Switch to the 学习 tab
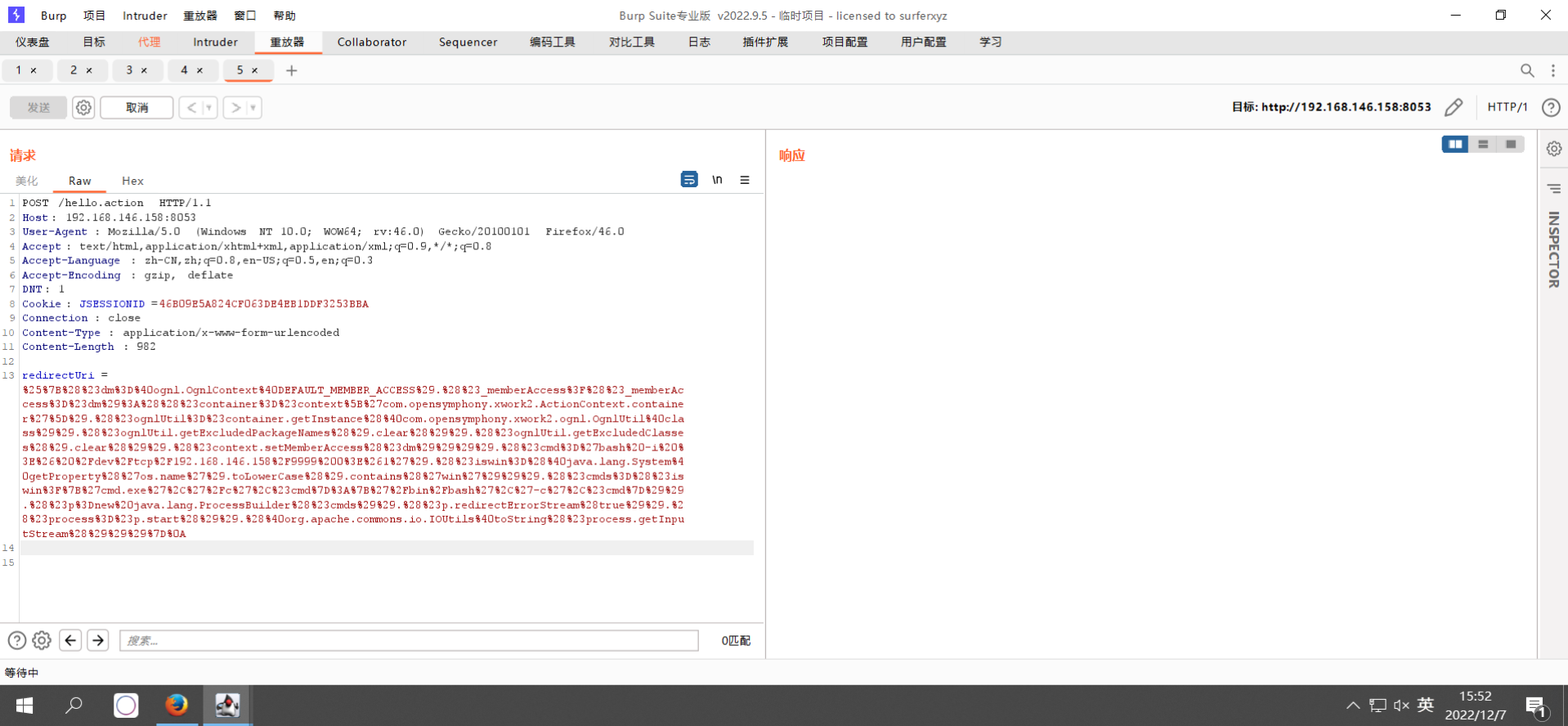This screenshot has height=726, width=1568. tap(991, 42)
